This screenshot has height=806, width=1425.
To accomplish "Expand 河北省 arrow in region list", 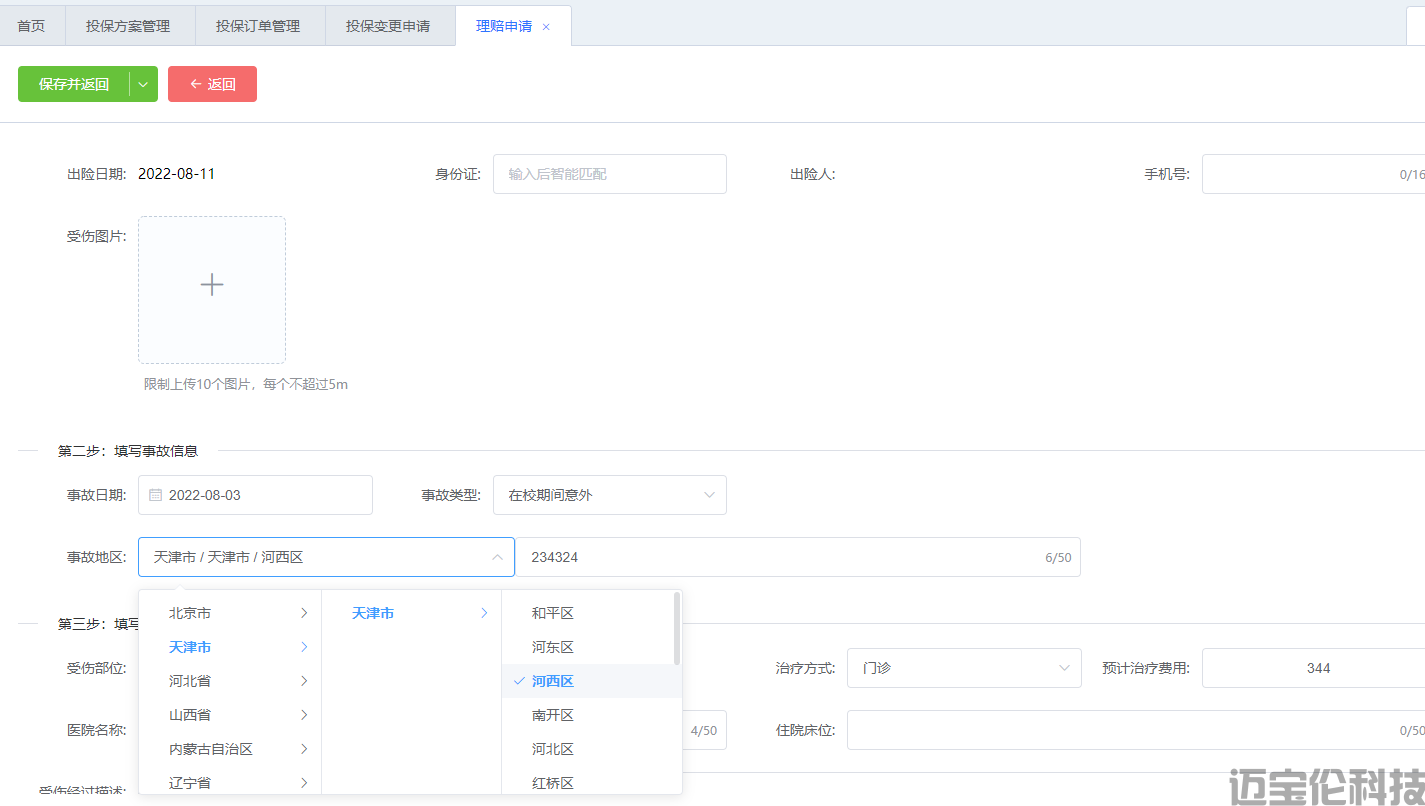I will tap(304, 681).
